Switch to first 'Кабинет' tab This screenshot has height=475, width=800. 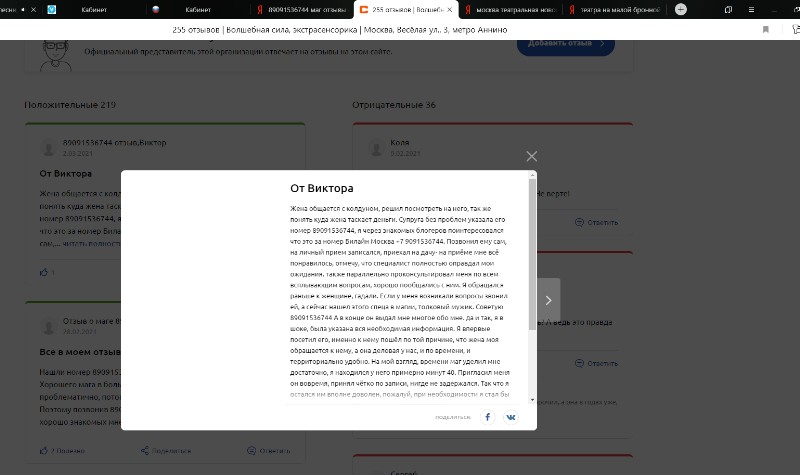[x=94, y=10]
